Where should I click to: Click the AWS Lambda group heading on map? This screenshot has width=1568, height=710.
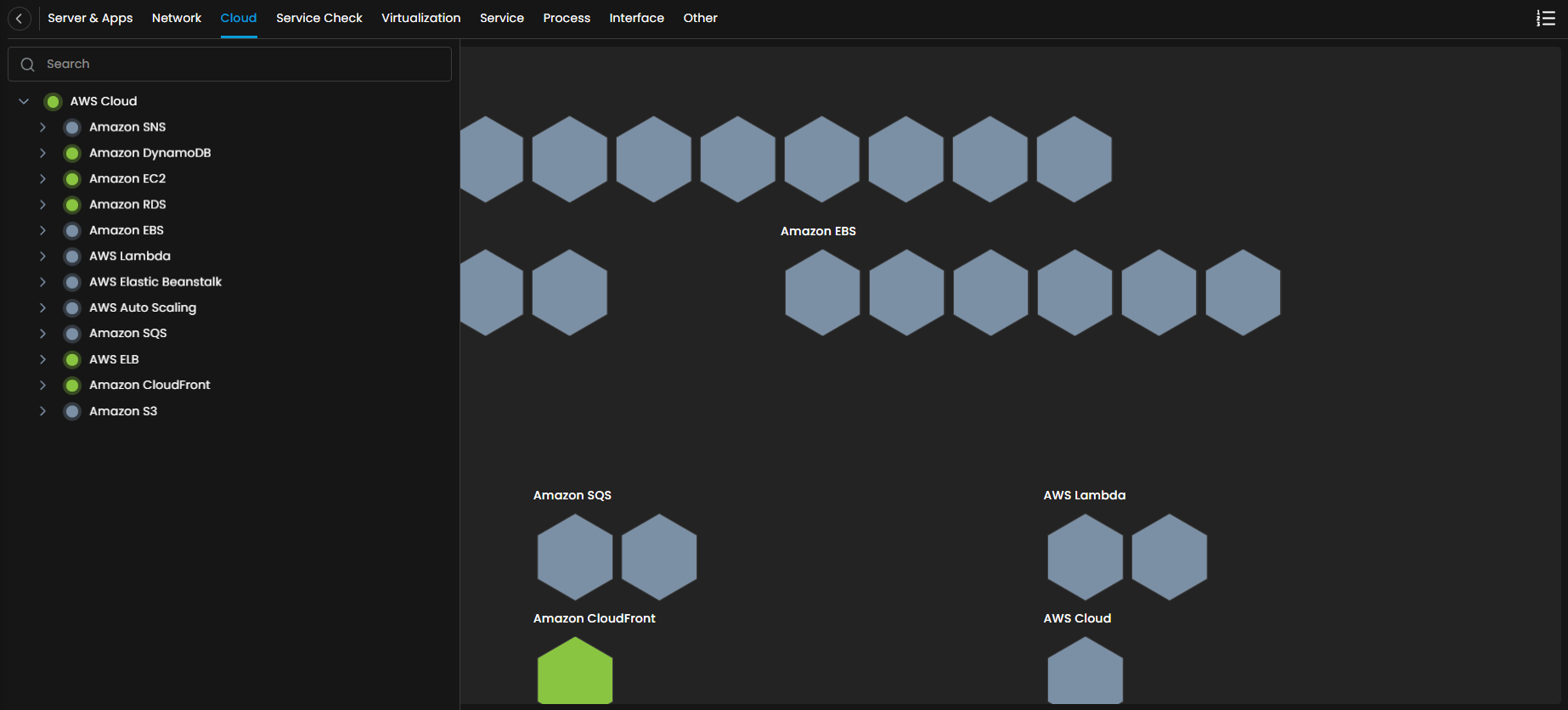tap(1085, 495)
